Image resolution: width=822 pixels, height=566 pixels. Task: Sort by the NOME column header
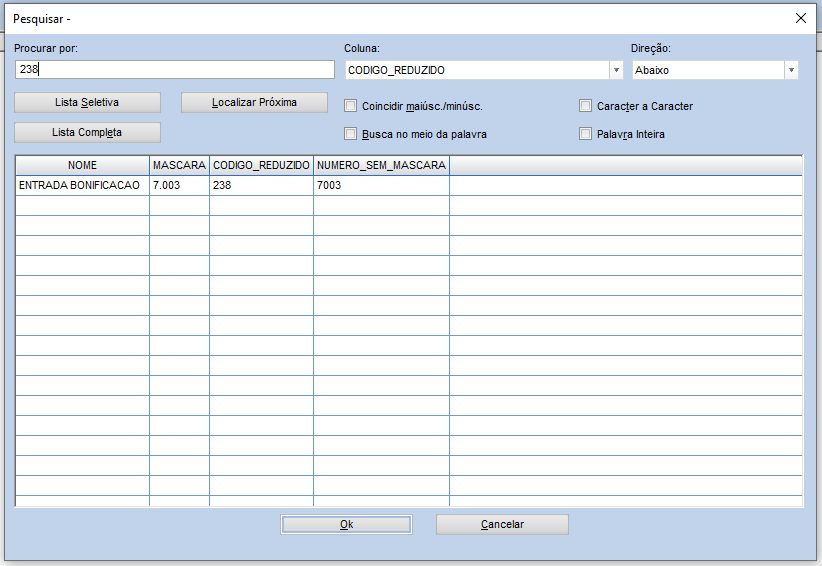point(83,165)
